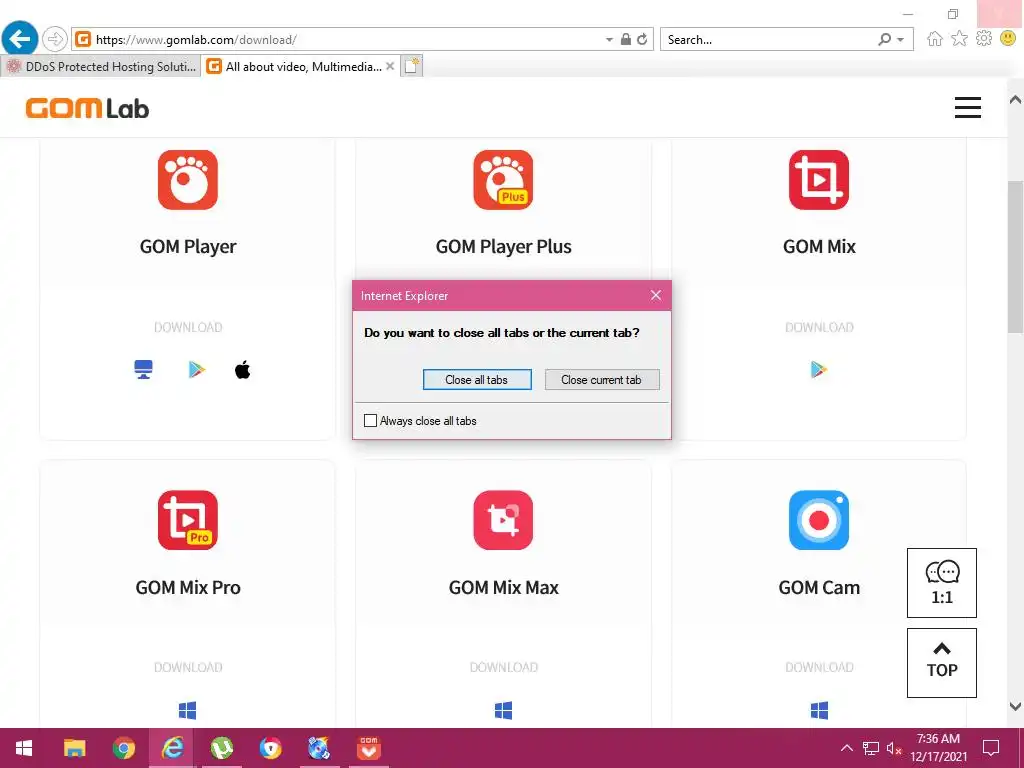This screenshot has height=768, width=1024.
Task: Open uTorrent from the taskbar
Action: (x=222, y=748)
